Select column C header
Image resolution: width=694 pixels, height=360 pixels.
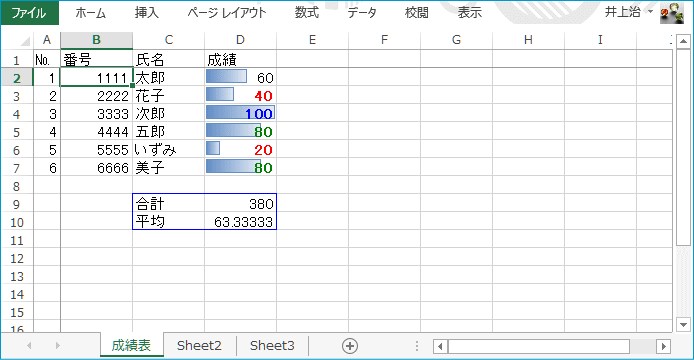(169, 40)
